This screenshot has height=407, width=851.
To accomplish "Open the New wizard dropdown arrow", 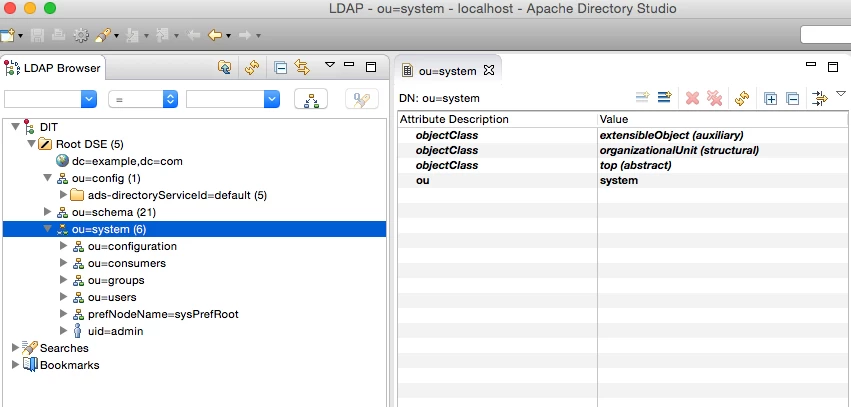I will pyautogui.click(x=20, y=36).
